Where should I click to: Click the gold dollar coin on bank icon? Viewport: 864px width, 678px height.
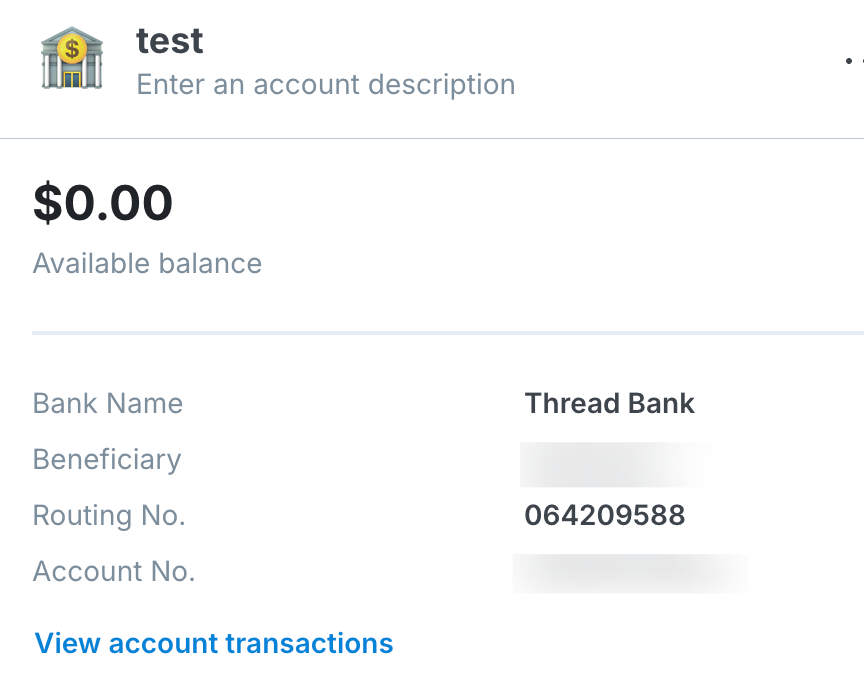pos(72,46)
